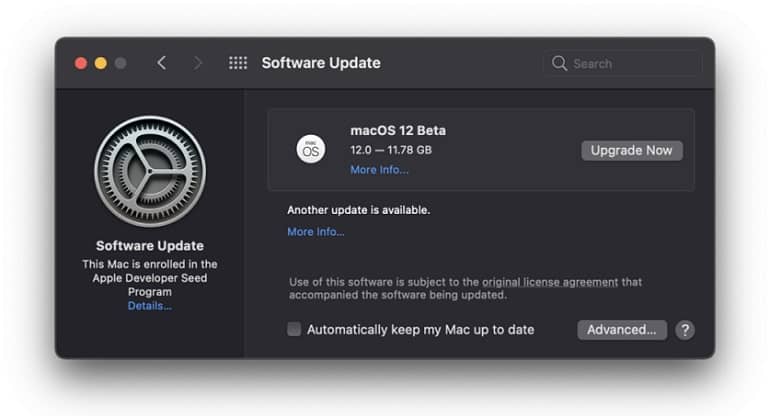Go back with the left chevron
770x416 pixels.
(x=161, y=63)
